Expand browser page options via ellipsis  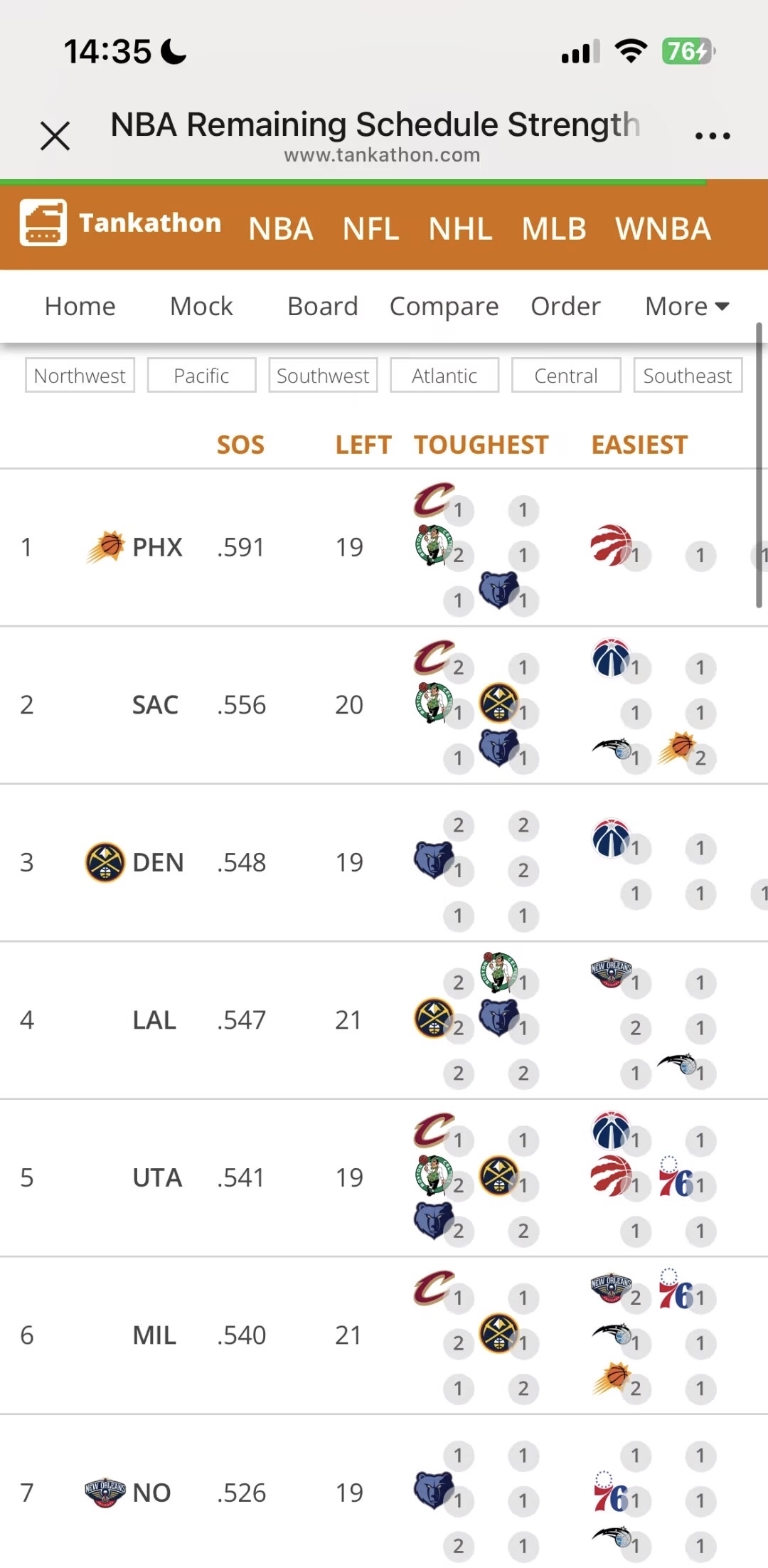tap(712, 135)
